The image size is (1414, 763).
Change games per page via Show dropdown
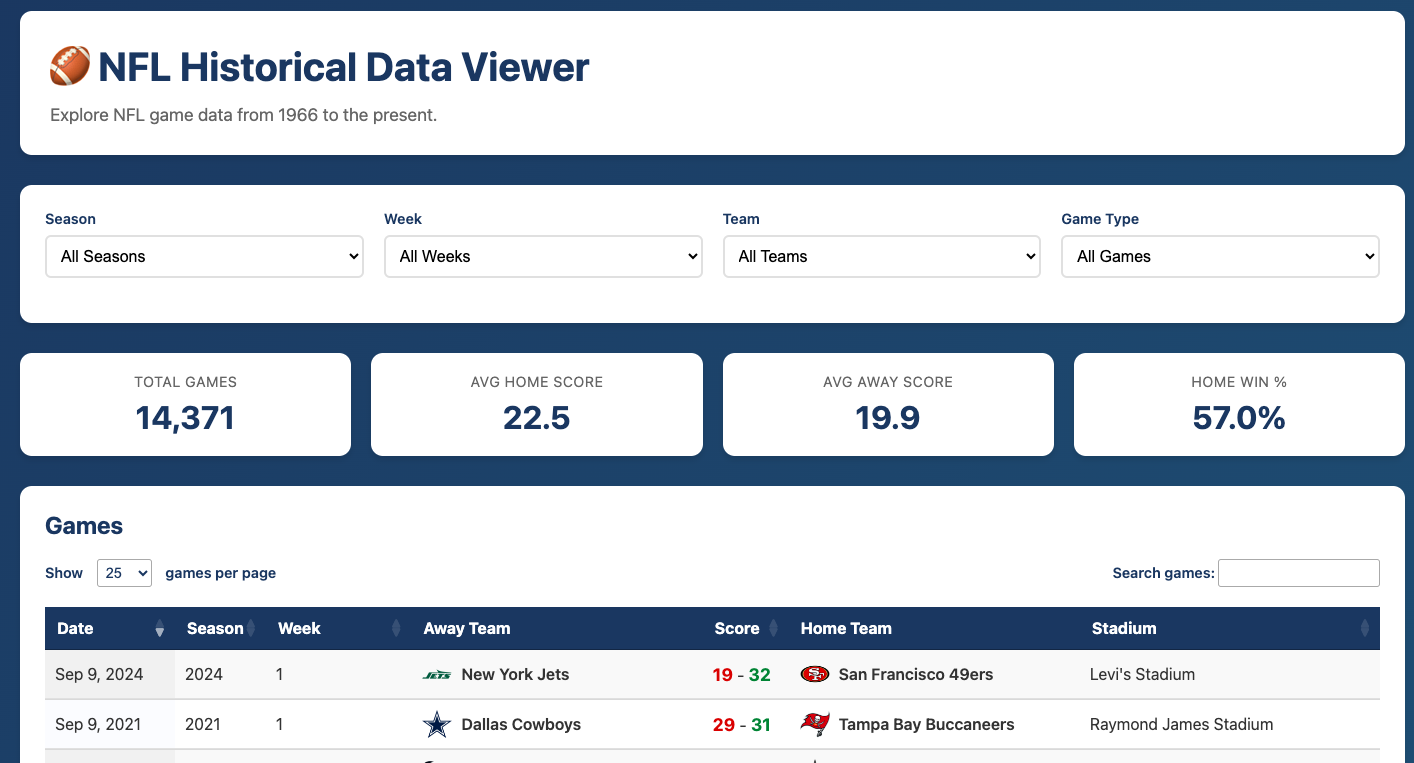[x=124, y=573]
